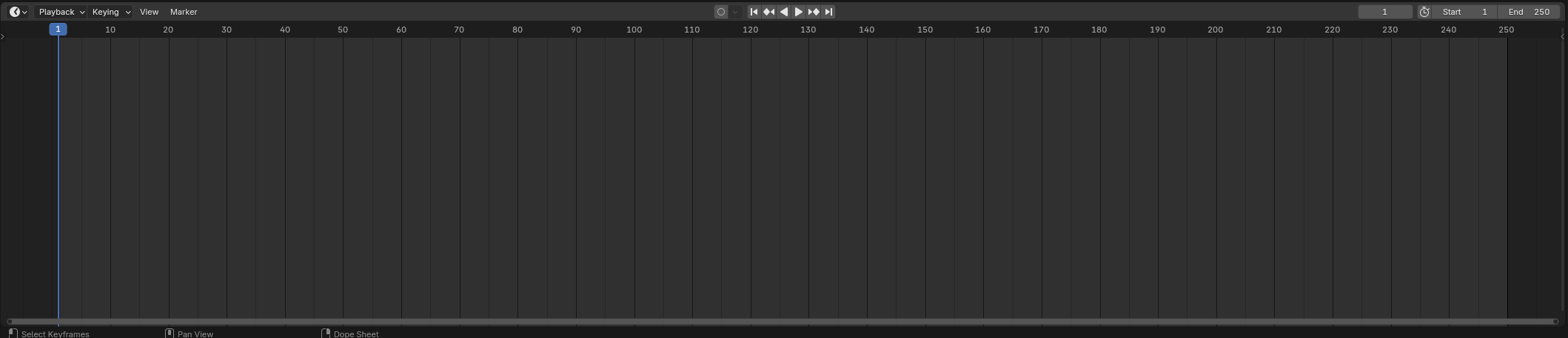Jump to the next keyframe
Image resolution: width=1568 pixels, height=338 pixels.
tap(814, 12)
